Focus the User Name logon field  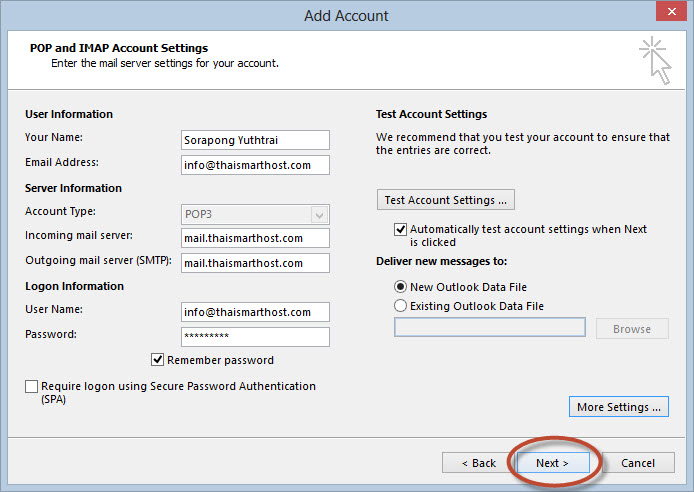[255, 312]
